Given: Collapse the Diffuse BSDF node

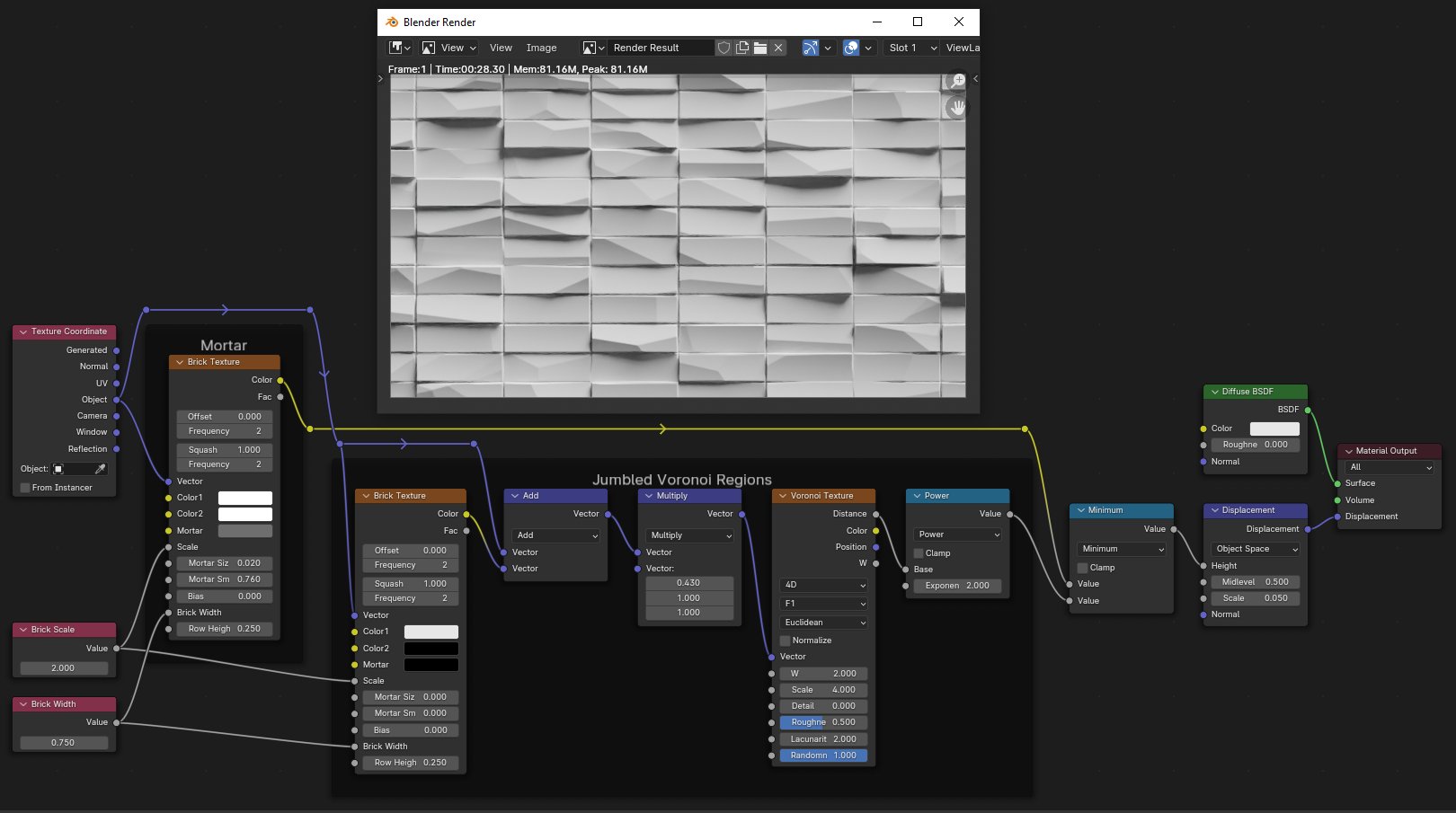Looking at the screenshot, I should [1214, 392].
